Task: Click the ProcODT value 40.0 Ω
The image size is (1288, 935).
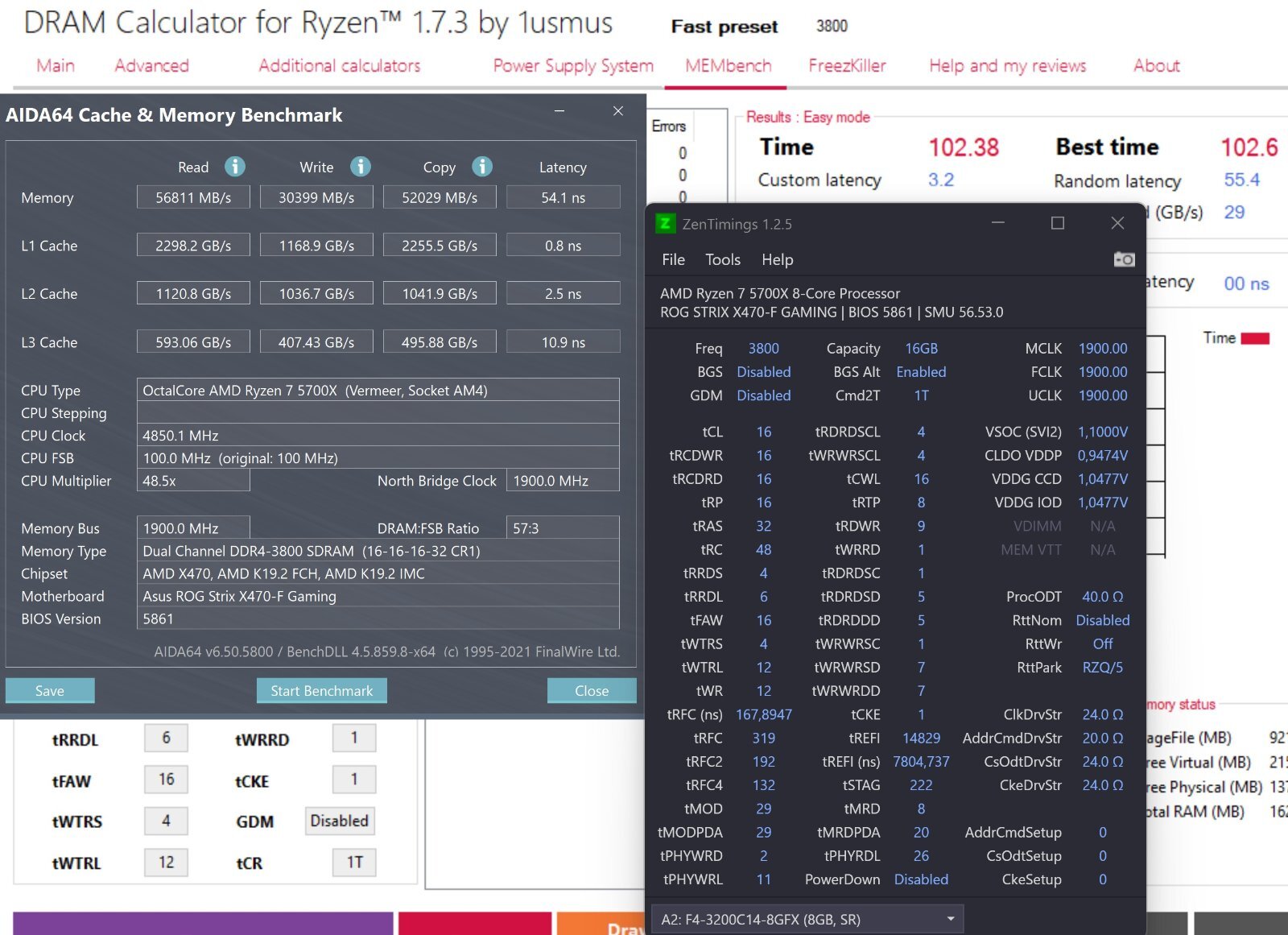Action: pos(1103,597)
